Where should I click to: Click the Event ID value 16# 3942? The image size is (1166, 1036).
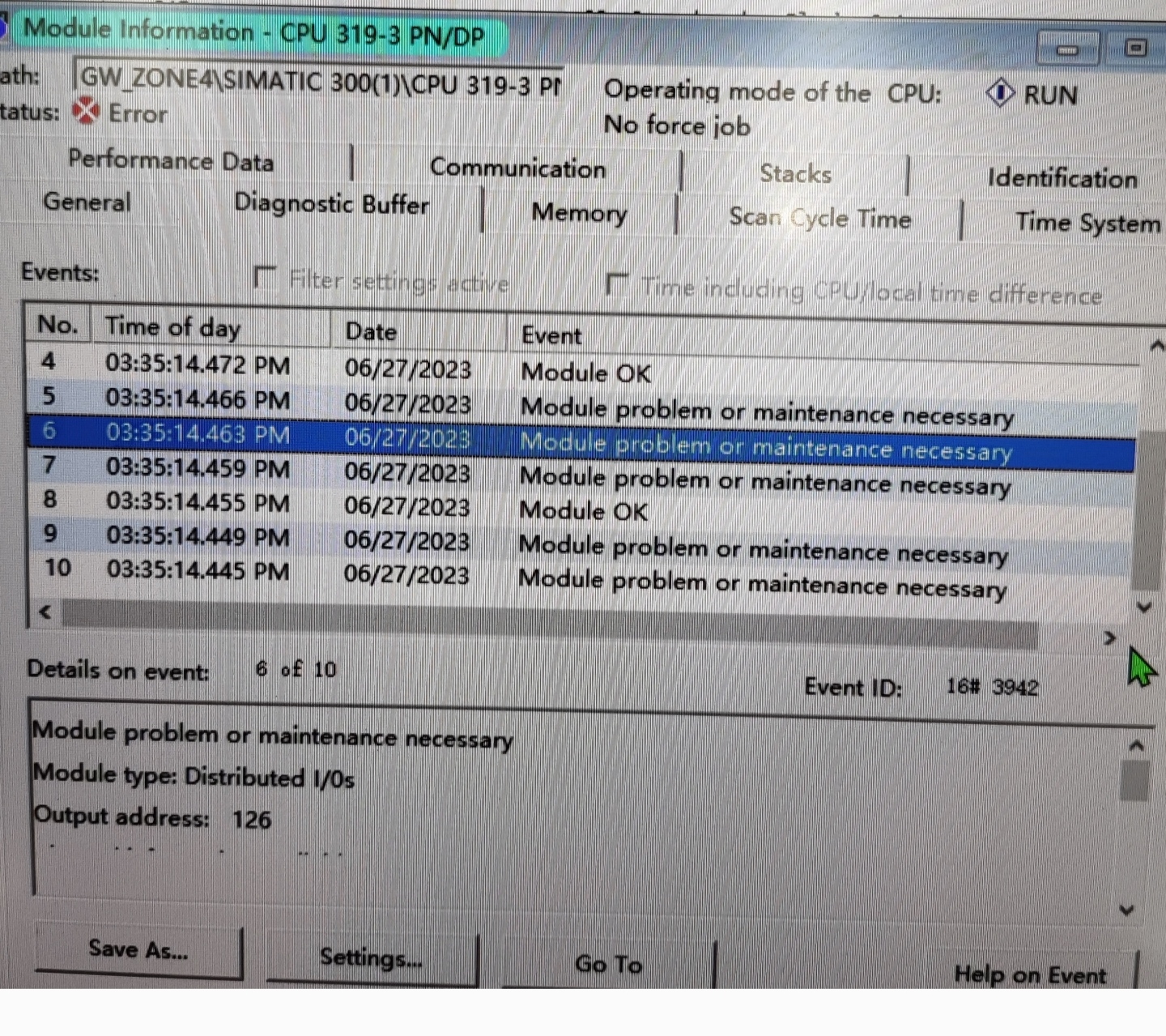(x=992, y=687)
